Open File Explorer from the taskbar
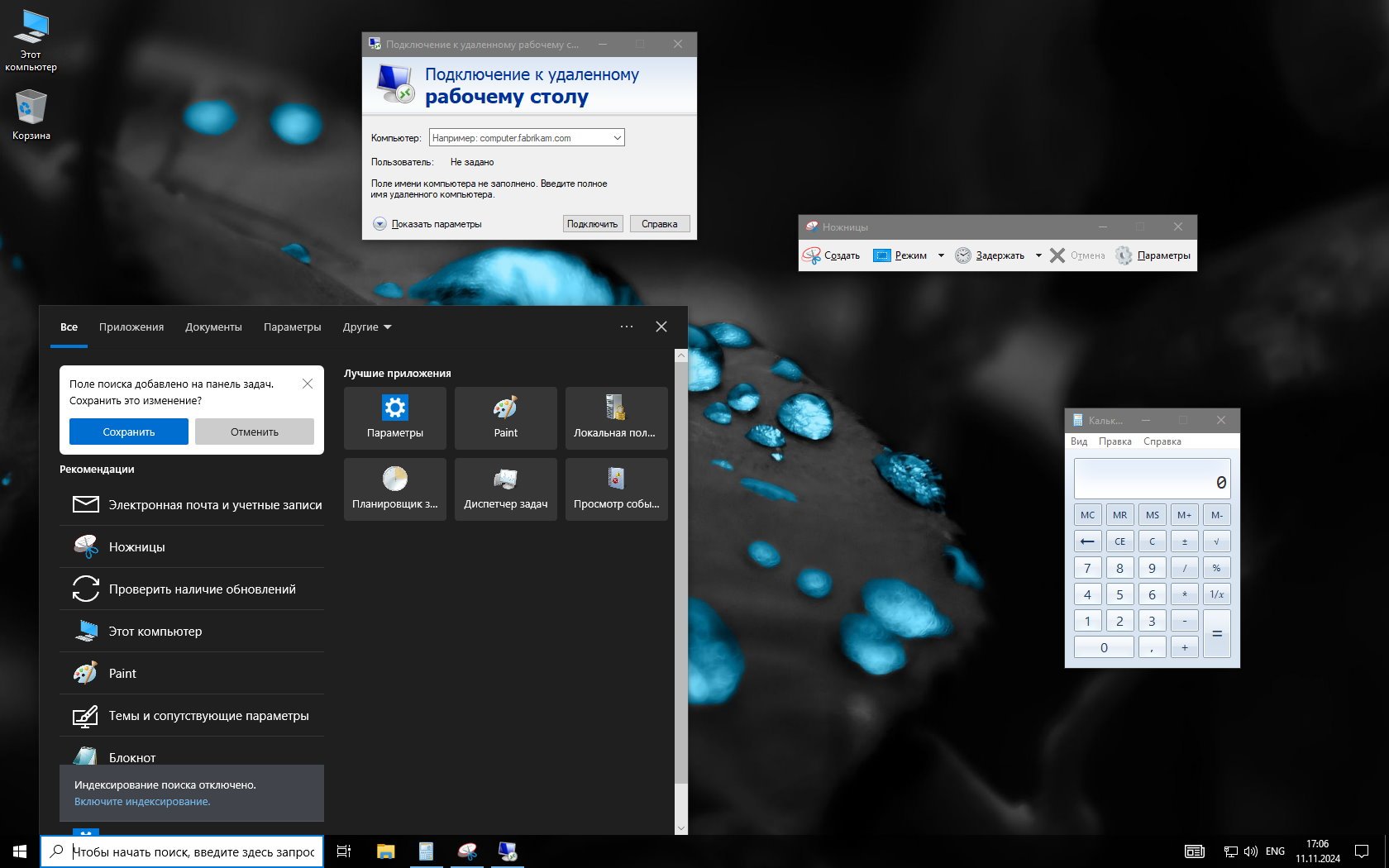Viewport: 1389px width, 868px height. tap(385, 851)
